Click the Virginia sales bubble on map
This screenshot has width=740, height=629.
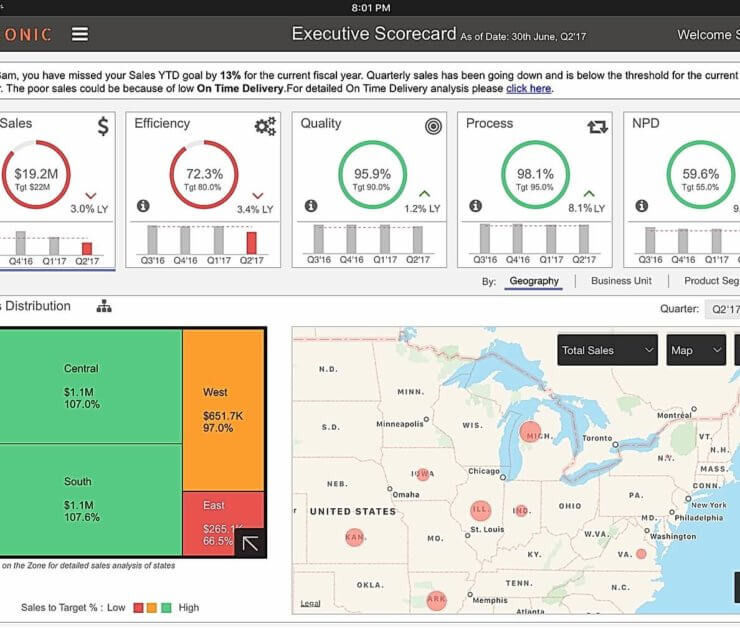coord(641,554)
